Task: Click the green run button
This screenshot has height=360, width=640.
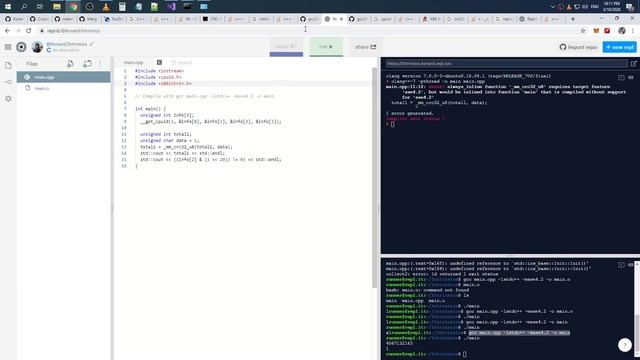Action: [x=326, y=47]
